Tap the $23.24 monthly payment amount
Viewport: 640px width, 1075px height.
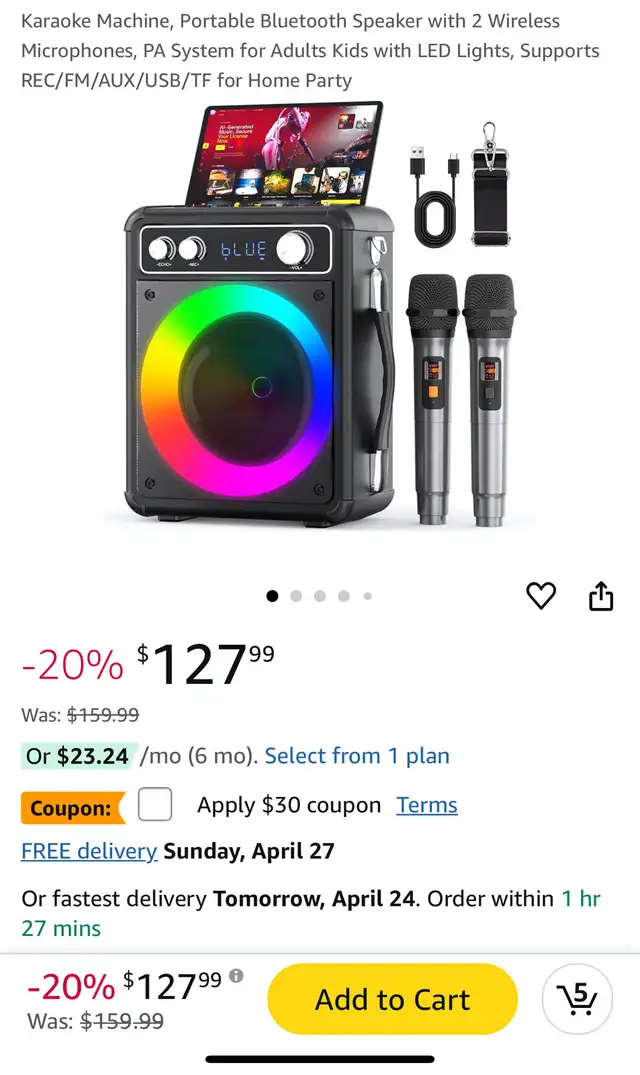pyautogui.click(x=93, y=756)
